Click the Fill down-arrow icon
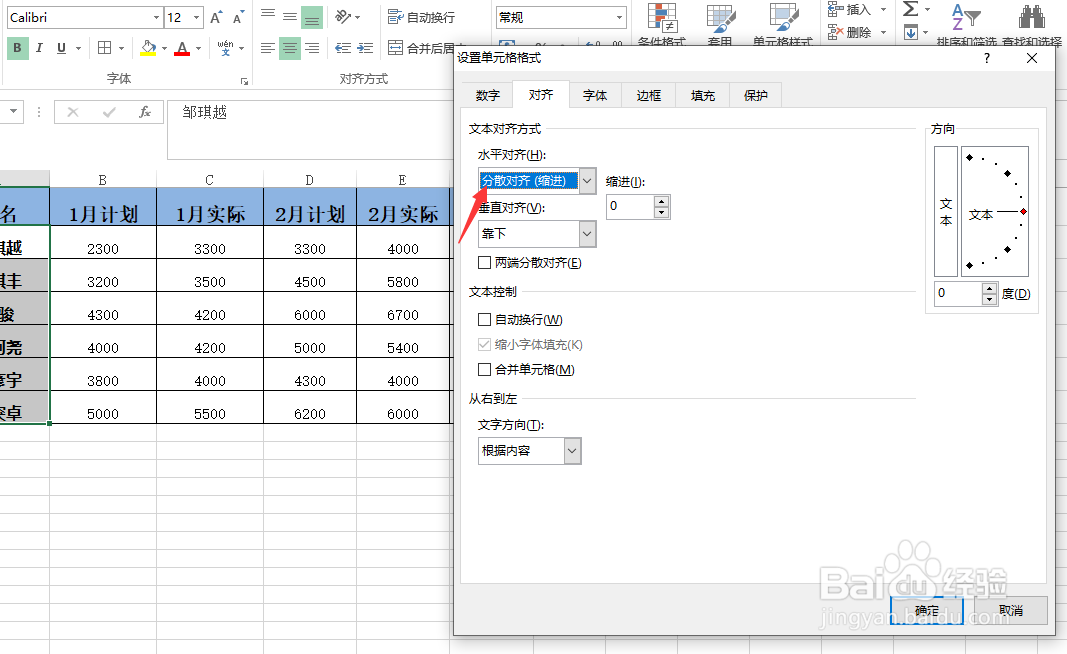This screenshot has width=1067, height=654. click(910, 32)
